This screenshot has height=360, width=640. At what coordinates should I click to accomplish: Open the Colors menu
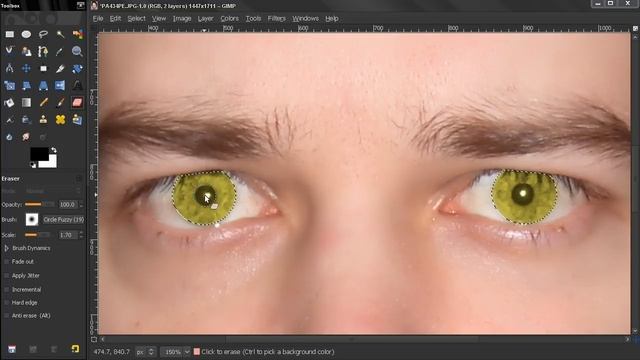[229, 18]
